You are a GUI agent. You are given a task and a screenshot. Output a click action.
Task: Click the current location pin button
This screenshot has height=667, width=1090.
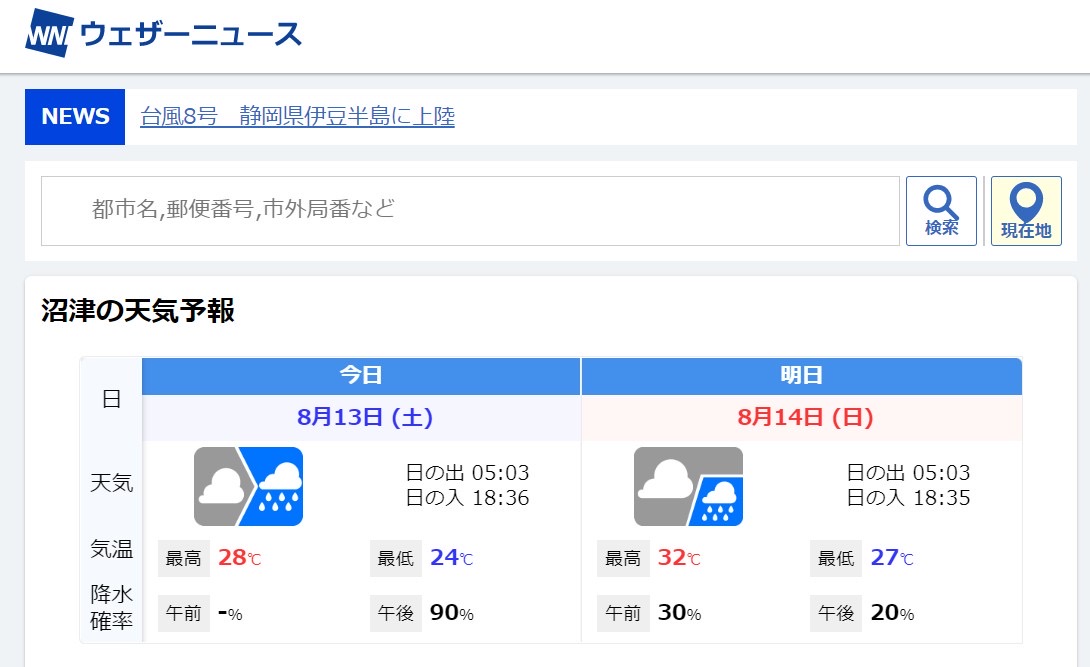point(1026,211)
